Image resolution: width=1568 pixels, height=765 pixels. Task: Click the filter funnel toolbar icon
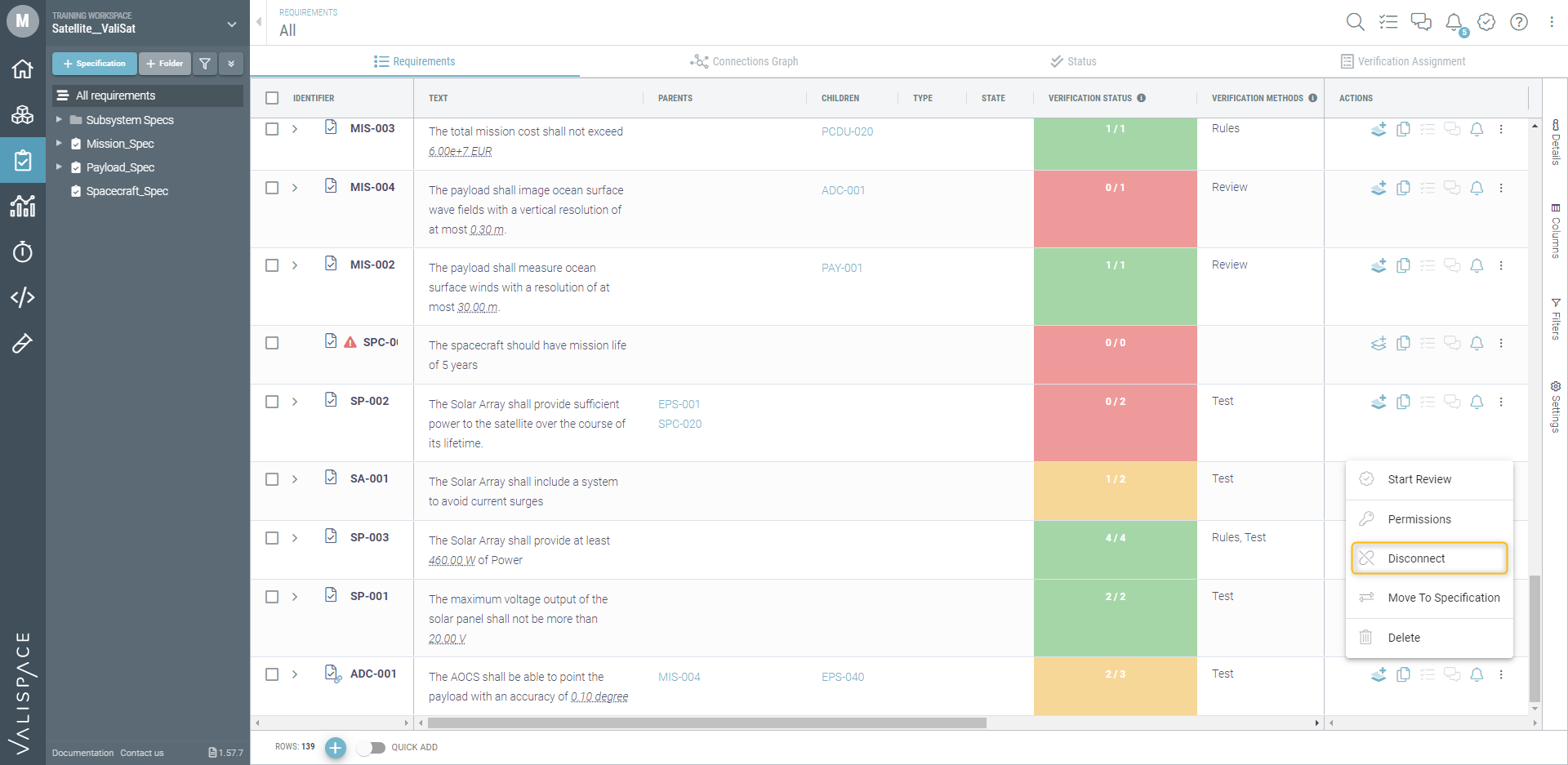[205, 63]
